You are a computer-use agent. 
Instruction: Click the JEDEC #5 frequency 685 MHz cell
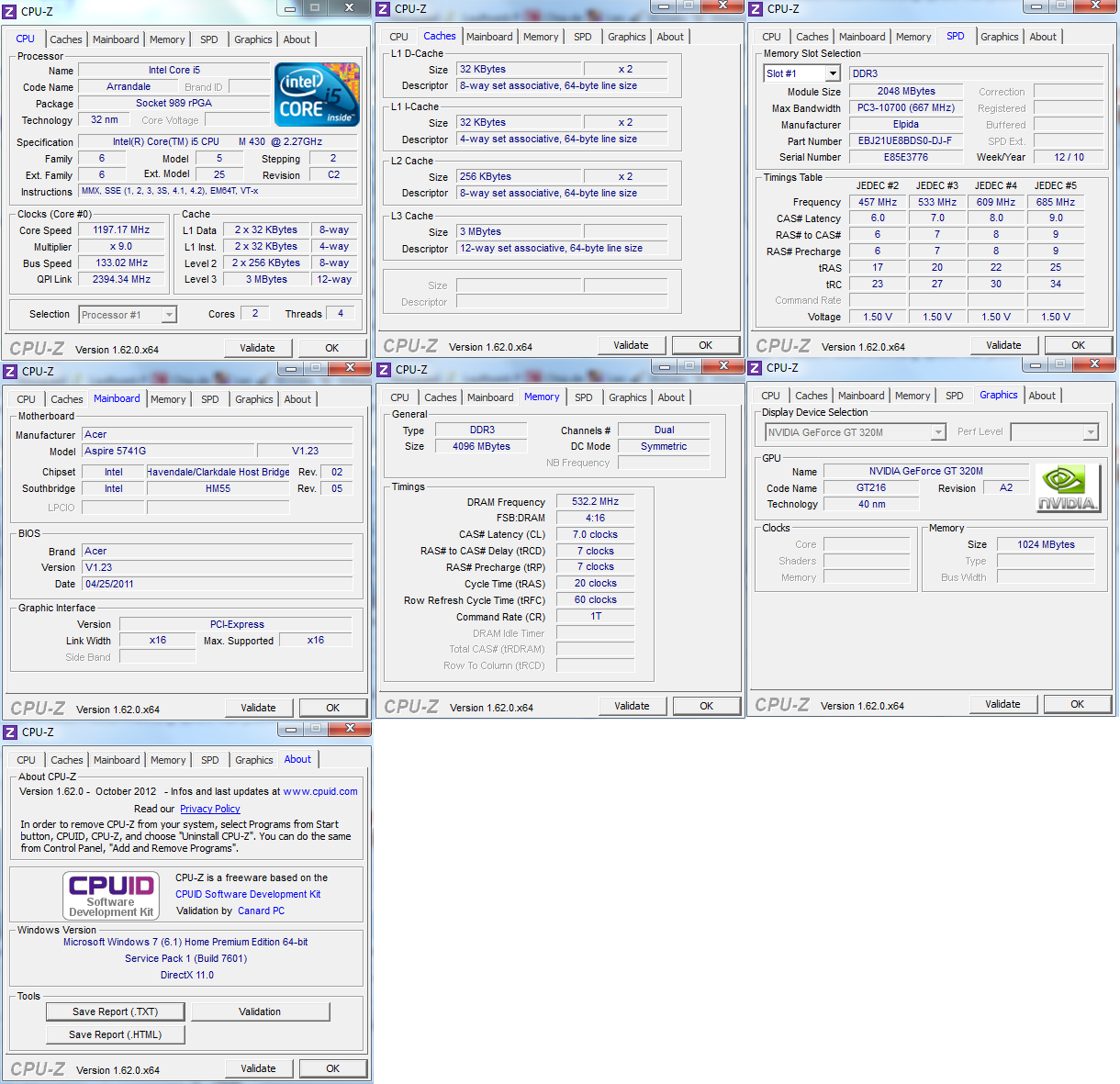(1056, 202)
